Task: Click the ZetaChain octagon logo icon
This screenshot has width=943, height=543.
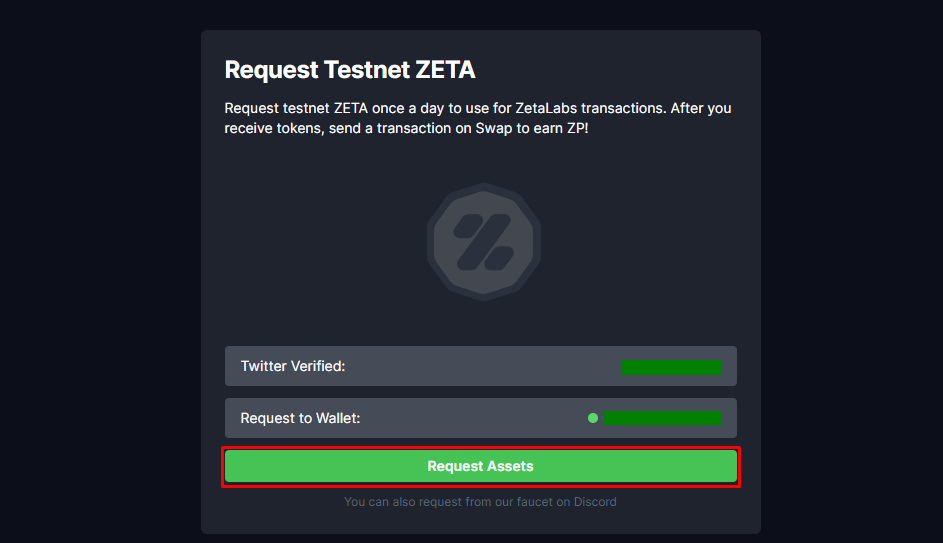Action: tap(484, 242)
